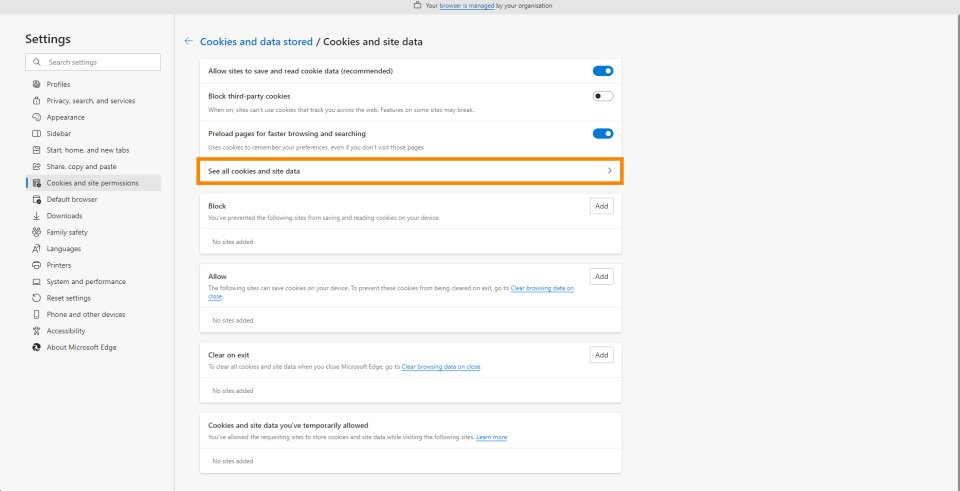
Task: Go to System and performance settings
Action: (86, 282)
